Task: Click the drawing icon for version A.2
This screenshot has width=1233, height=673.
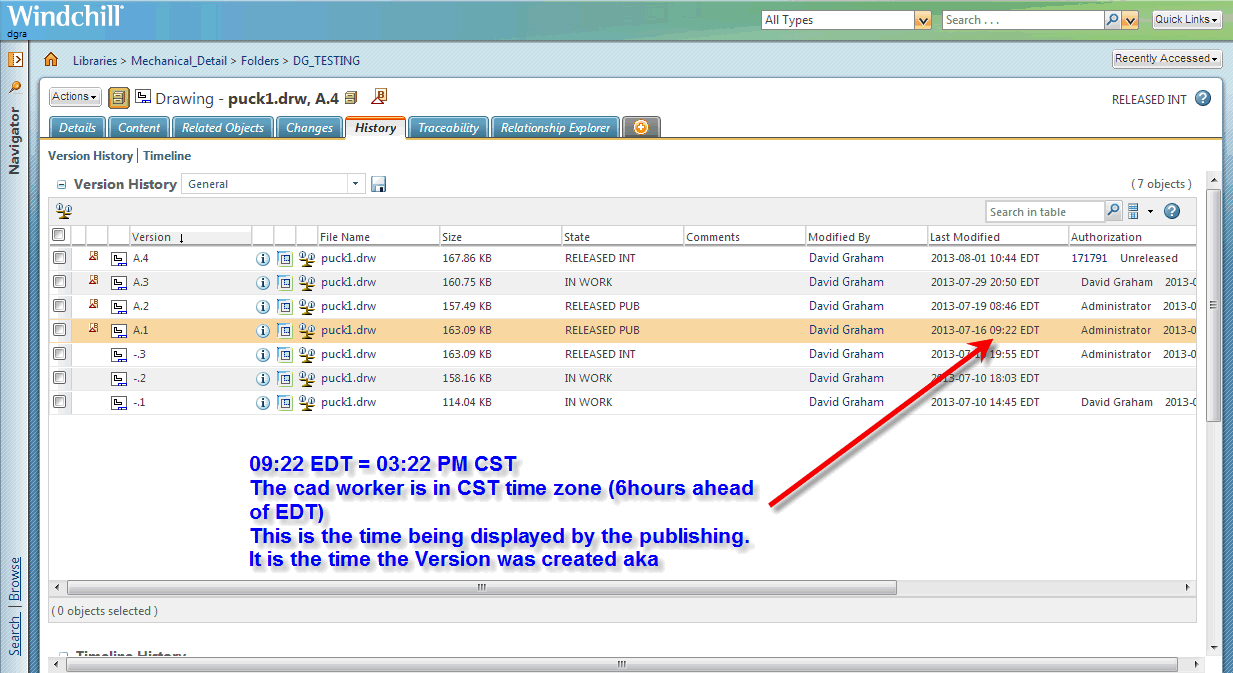Action: click(119, 306)
